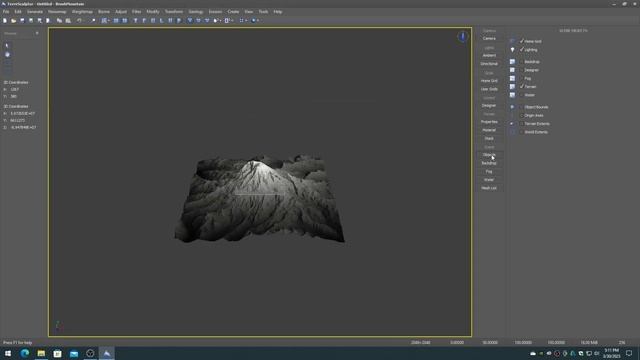Select Home Grid settings button
The image size is (640, 360).
[489, 81]
